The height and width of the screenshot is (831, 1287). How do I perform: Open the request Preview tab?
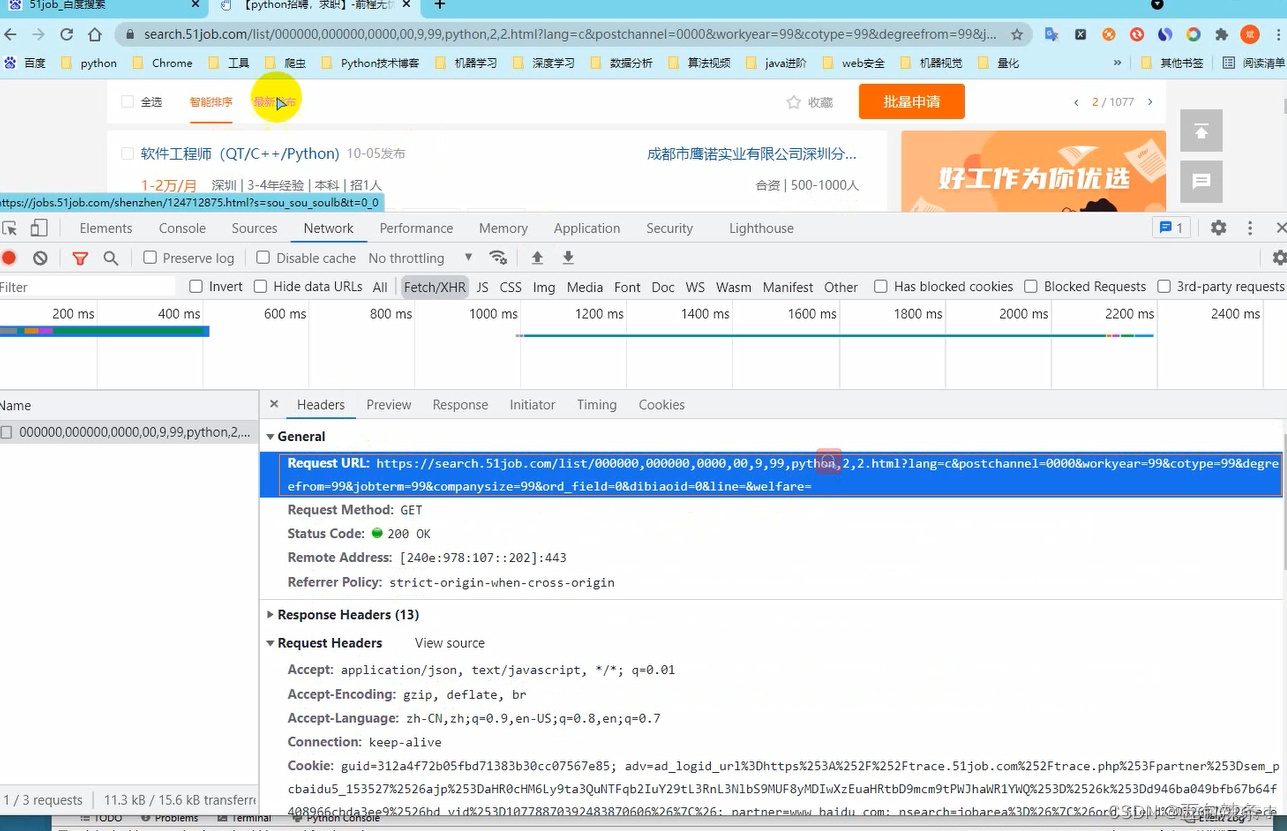click(389, 405)
